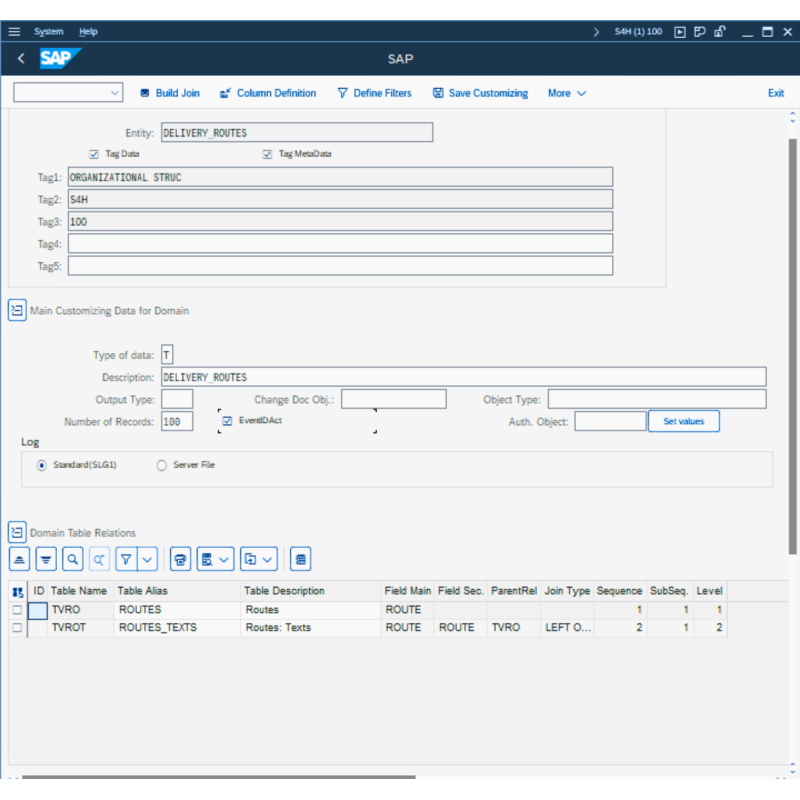
Task: Click the Set values button
Action: [683, 422]
